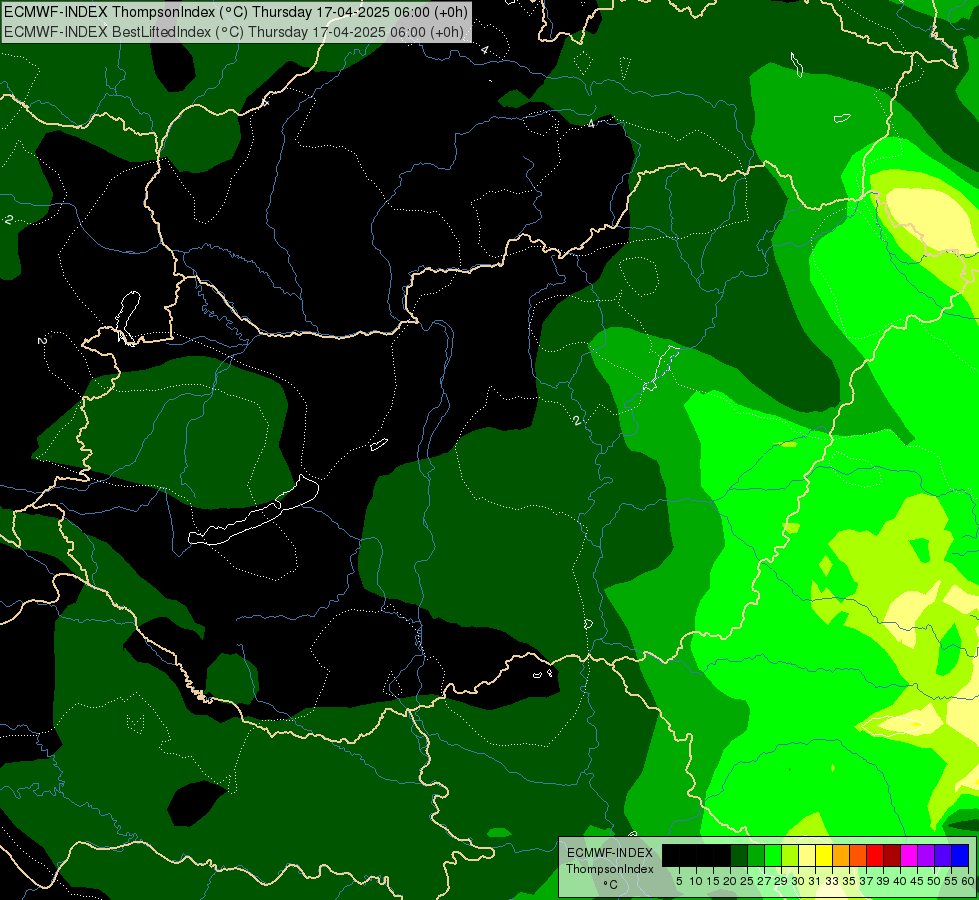Viewport: 979px width, 900px height.
Task: Click the ThompsonIndex title line at top
Action: point(235,12)
